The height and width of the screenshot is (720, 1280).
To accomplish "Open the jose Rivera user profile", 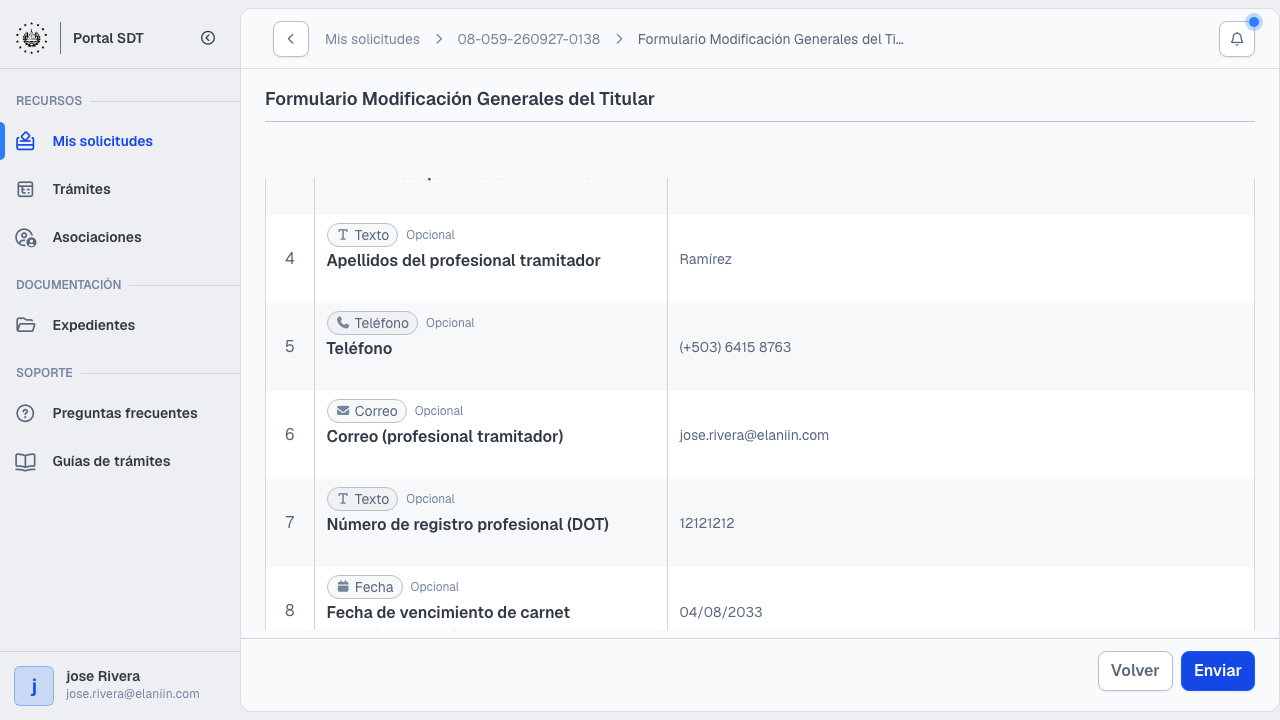I will coord(120,686).
